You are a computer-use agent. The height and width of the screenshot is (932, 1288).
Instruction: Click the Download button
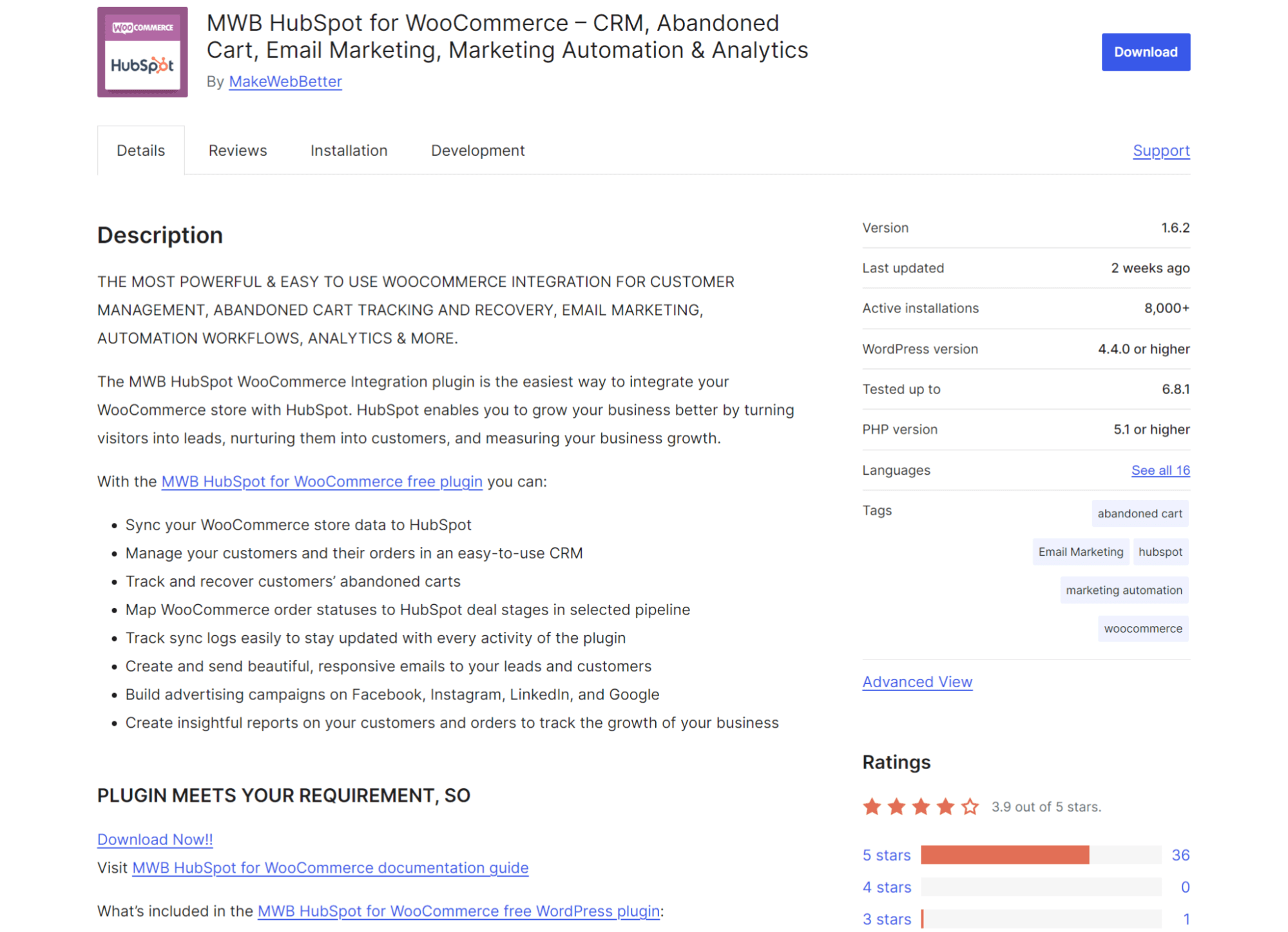coord(1146,52)
